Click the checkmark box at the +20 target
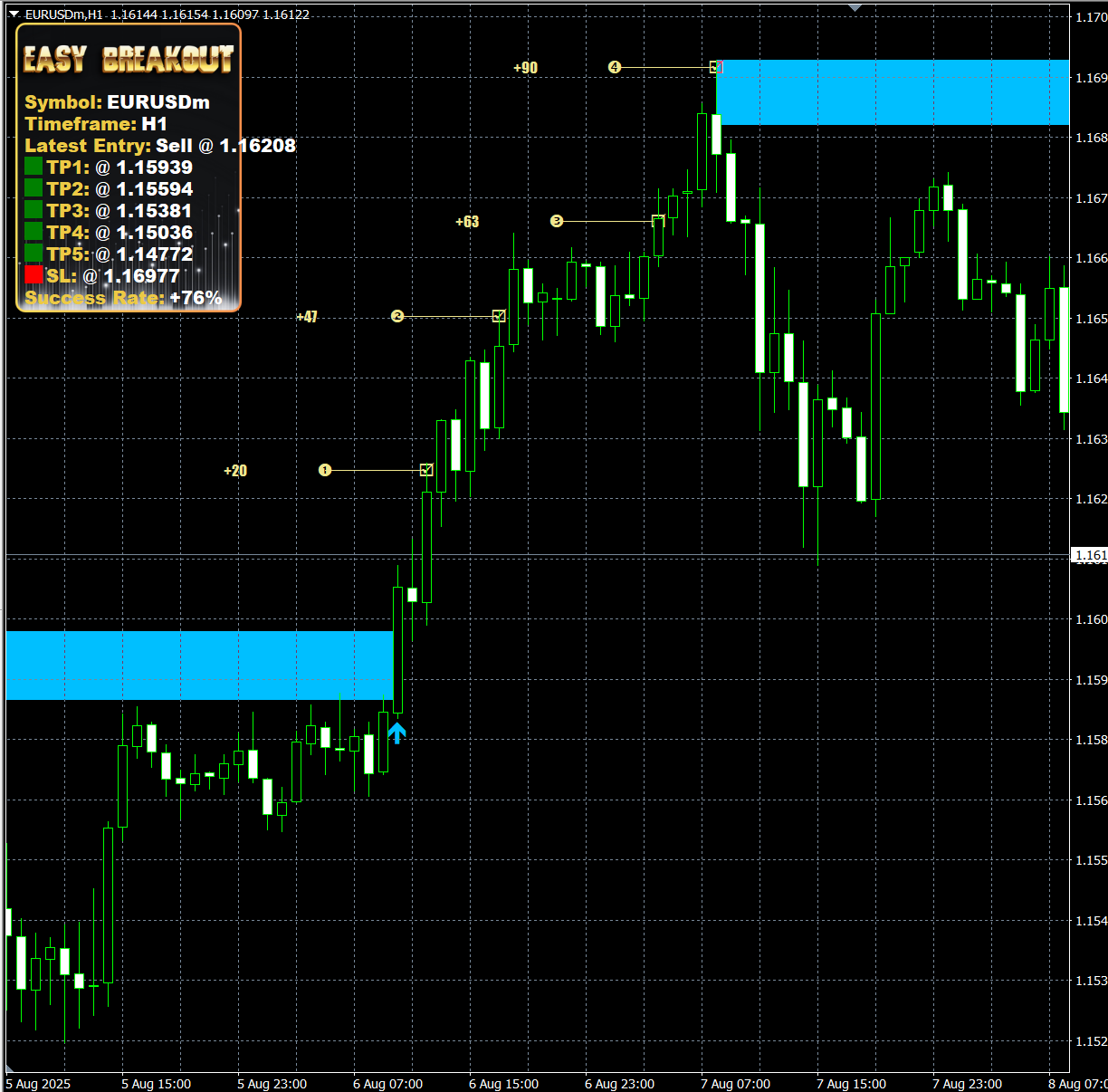 pos(426,470)
